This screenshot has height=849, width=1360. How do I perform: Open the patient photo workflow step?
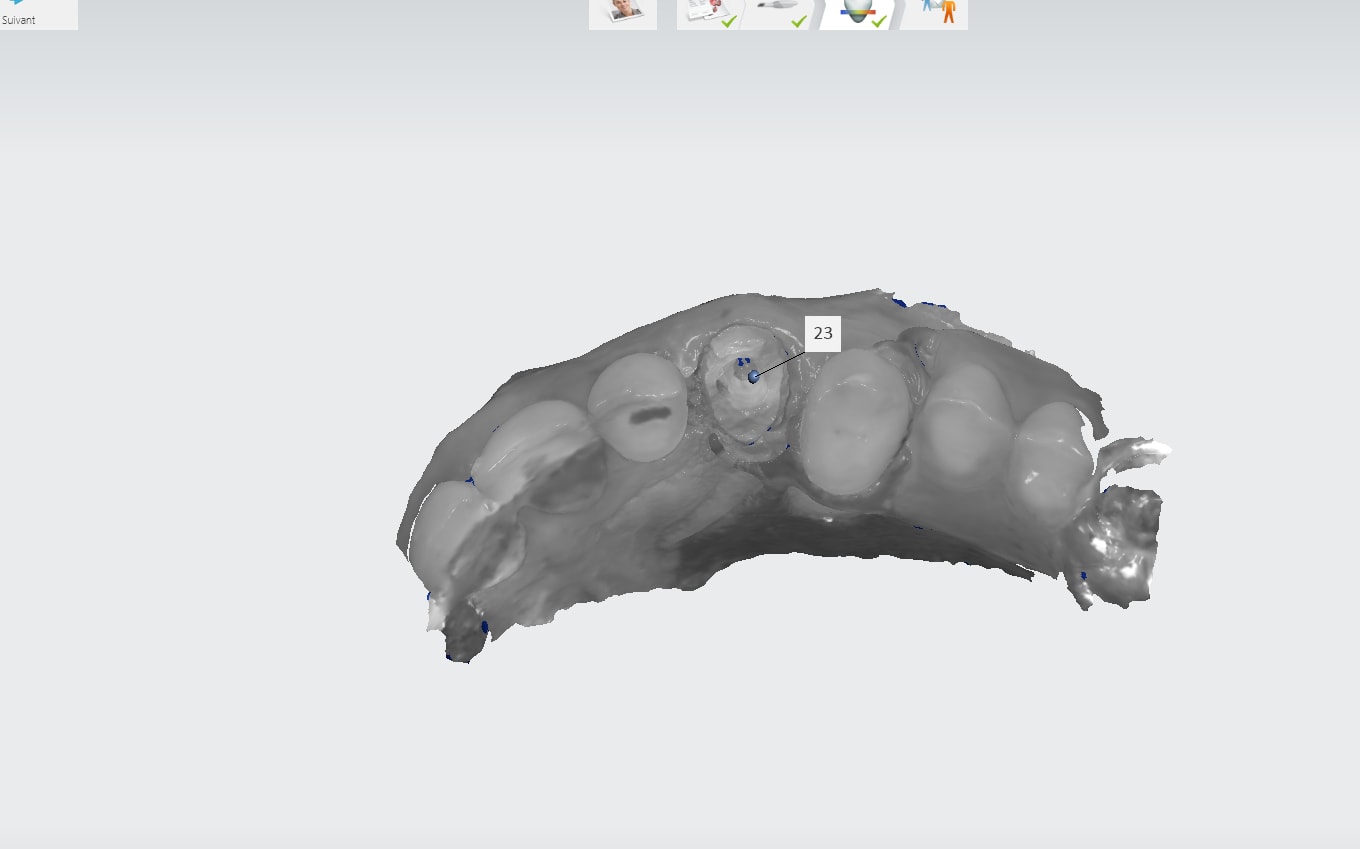click(x=623, y=12)
